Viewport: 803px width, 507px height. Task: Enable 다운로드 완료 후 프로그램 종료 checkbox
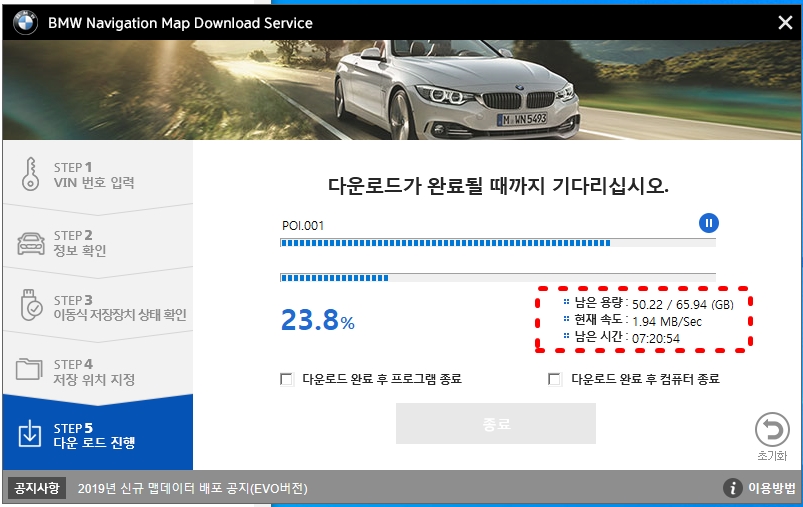point(286,379)
